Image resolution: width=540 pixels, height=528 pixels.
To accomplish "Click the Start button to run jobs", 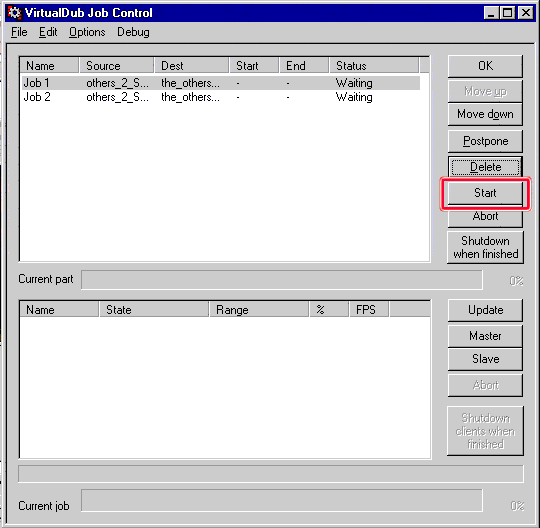I will [485, 193].
